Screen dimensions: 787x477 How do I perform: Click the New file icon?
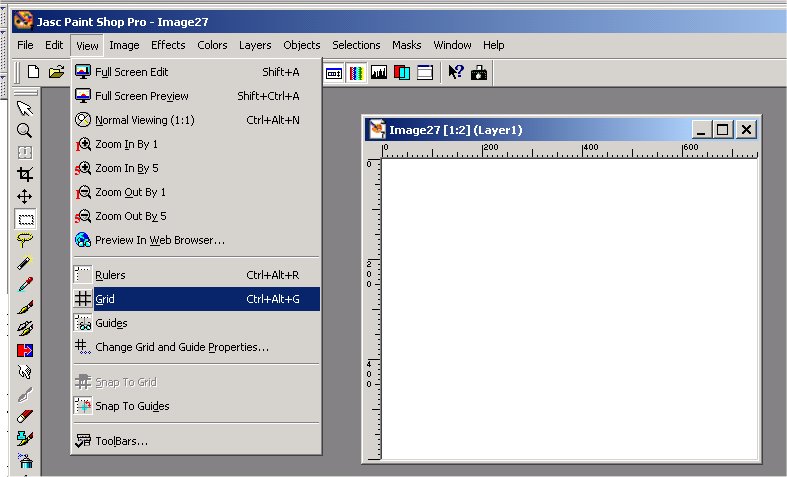click(34, 72)
